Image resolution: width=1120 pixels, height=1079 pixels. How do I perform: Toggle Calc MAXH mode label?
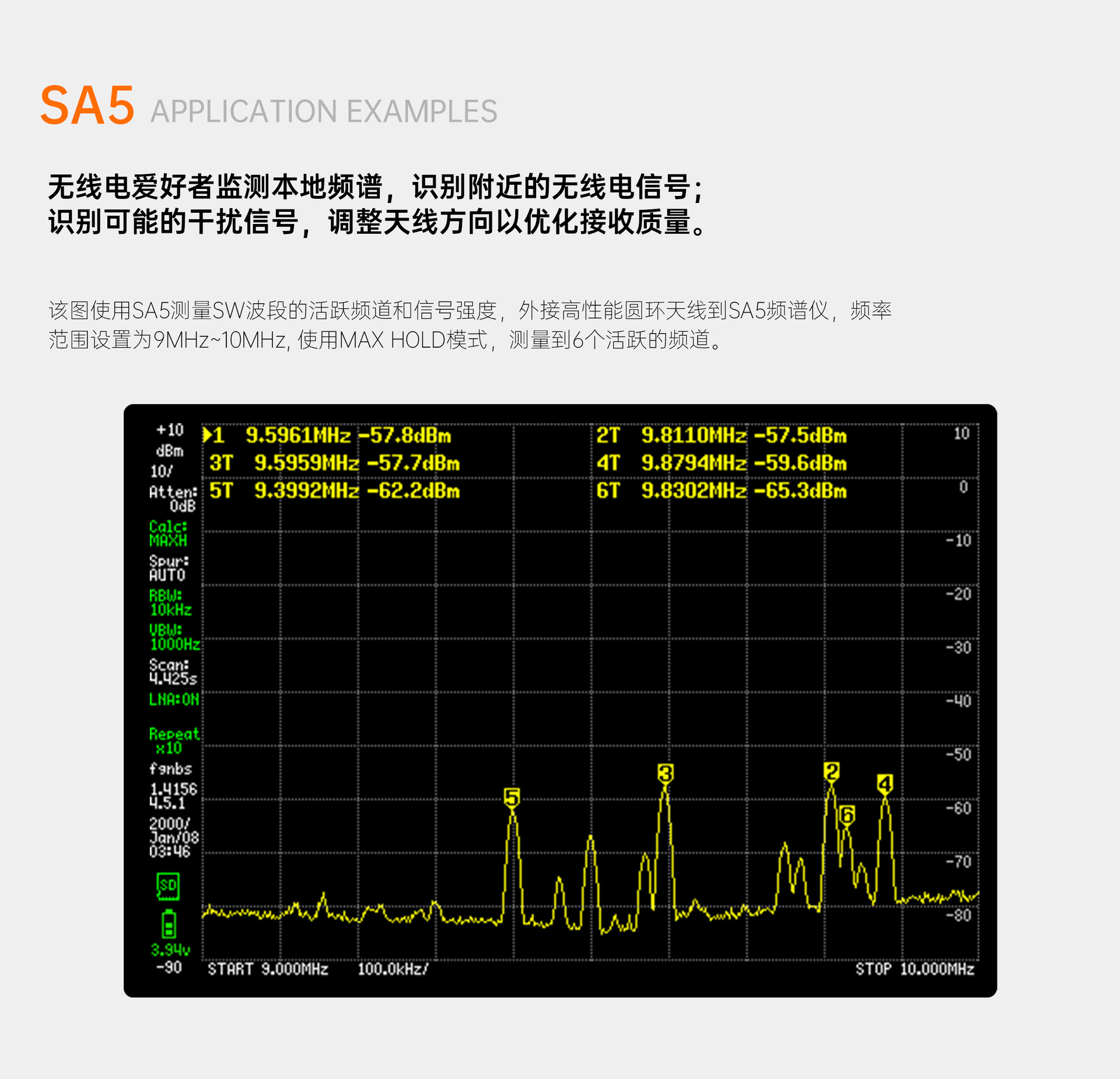pyautogui.click(x=168, y=533)
